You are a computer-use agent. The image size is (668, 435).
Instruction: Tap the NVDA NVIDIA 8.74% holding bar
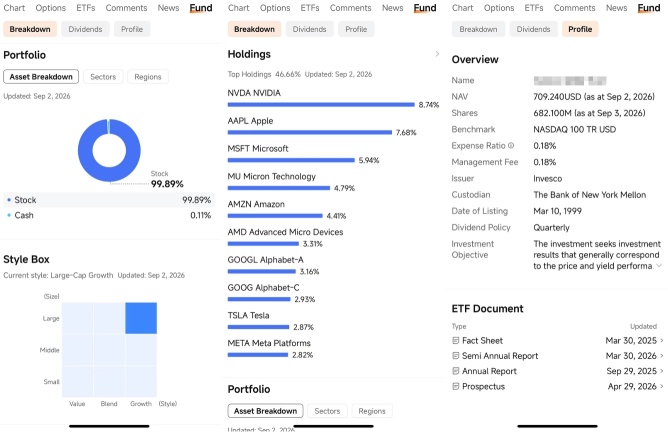pos(321,104)
